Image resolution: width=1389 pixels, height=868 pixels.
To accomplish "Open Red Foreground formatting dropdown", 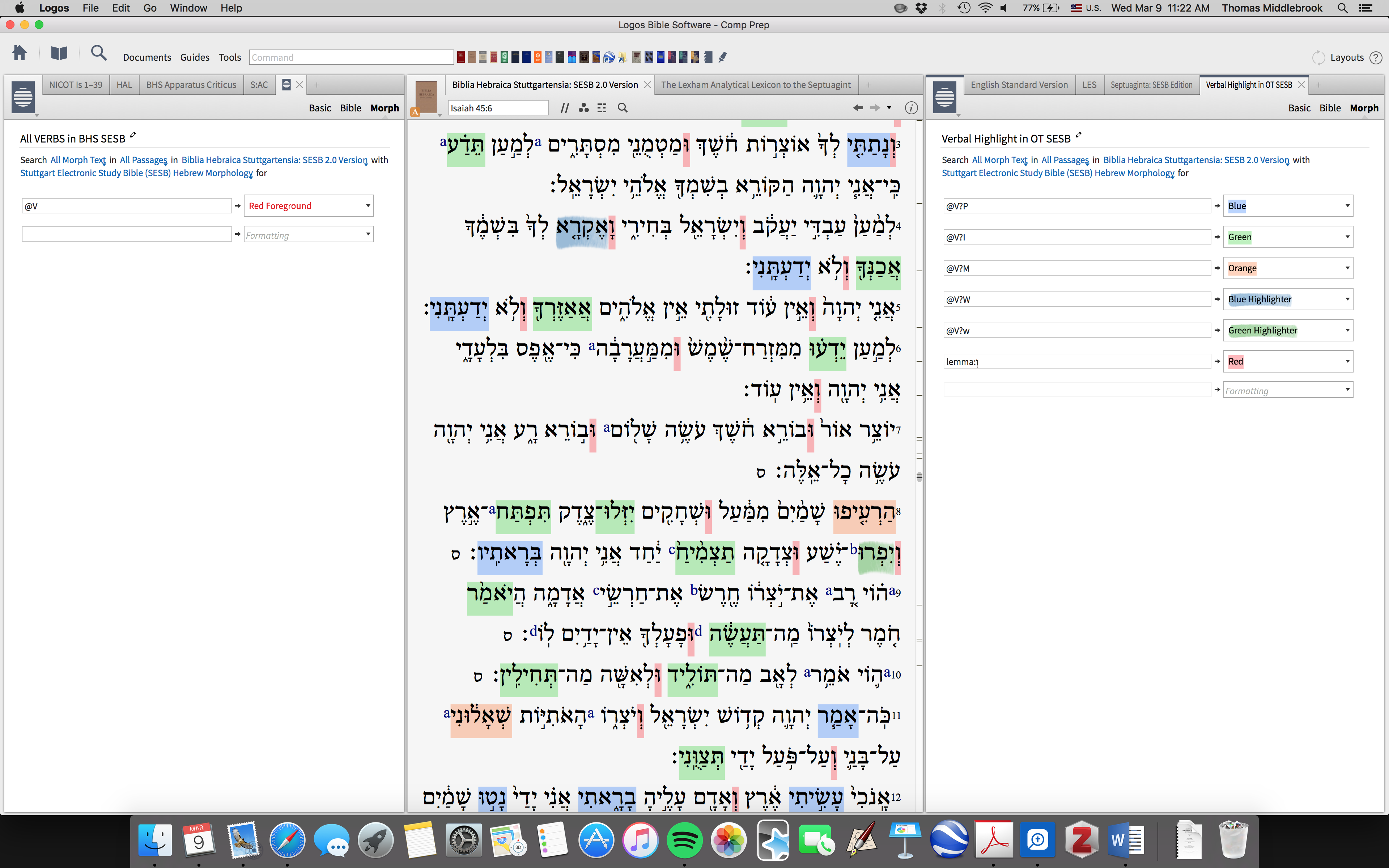I will 309,206.
